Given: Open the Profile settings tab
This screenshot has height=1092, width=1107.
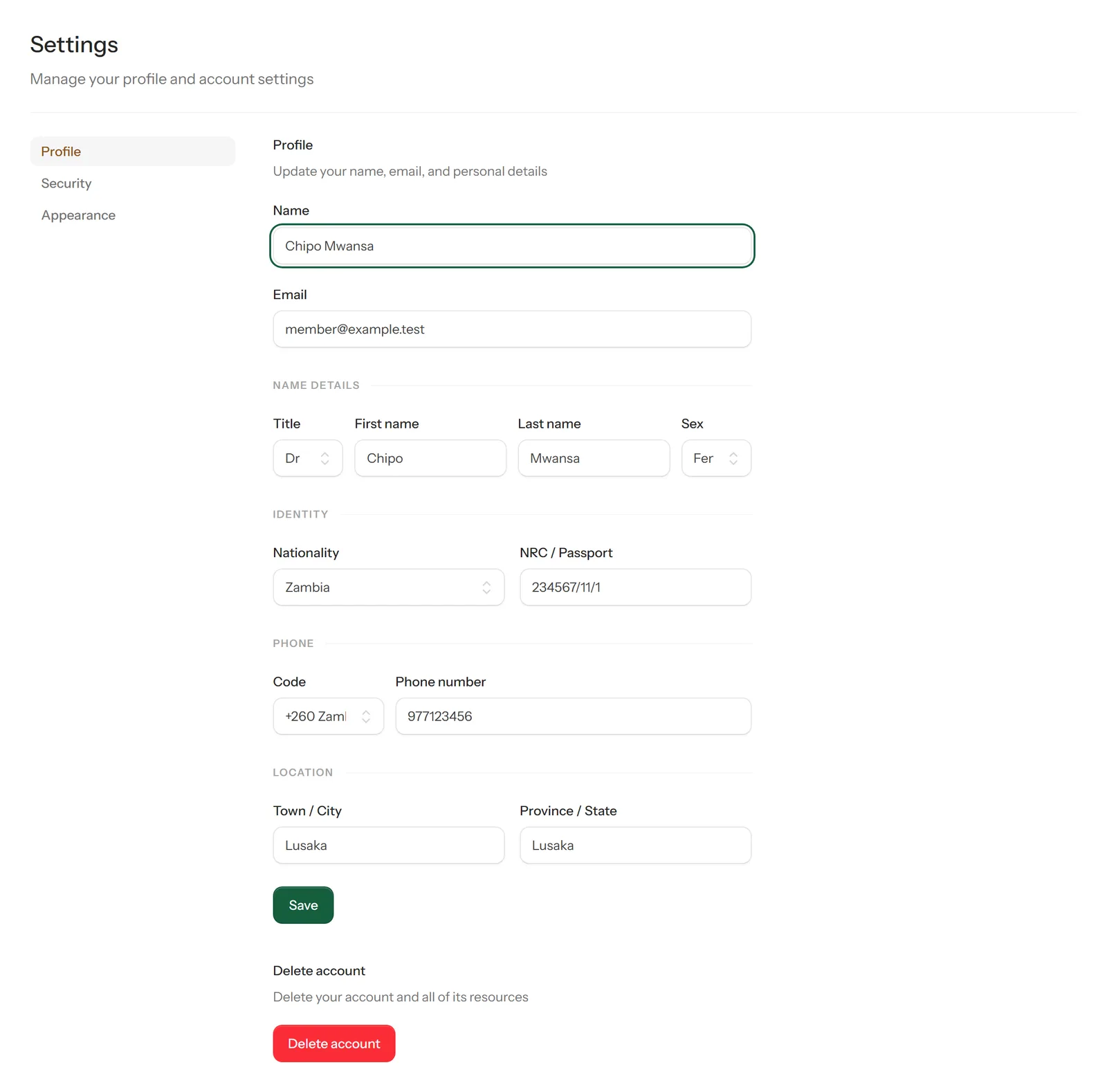Looking at the screenshot, I should (132, 151).
